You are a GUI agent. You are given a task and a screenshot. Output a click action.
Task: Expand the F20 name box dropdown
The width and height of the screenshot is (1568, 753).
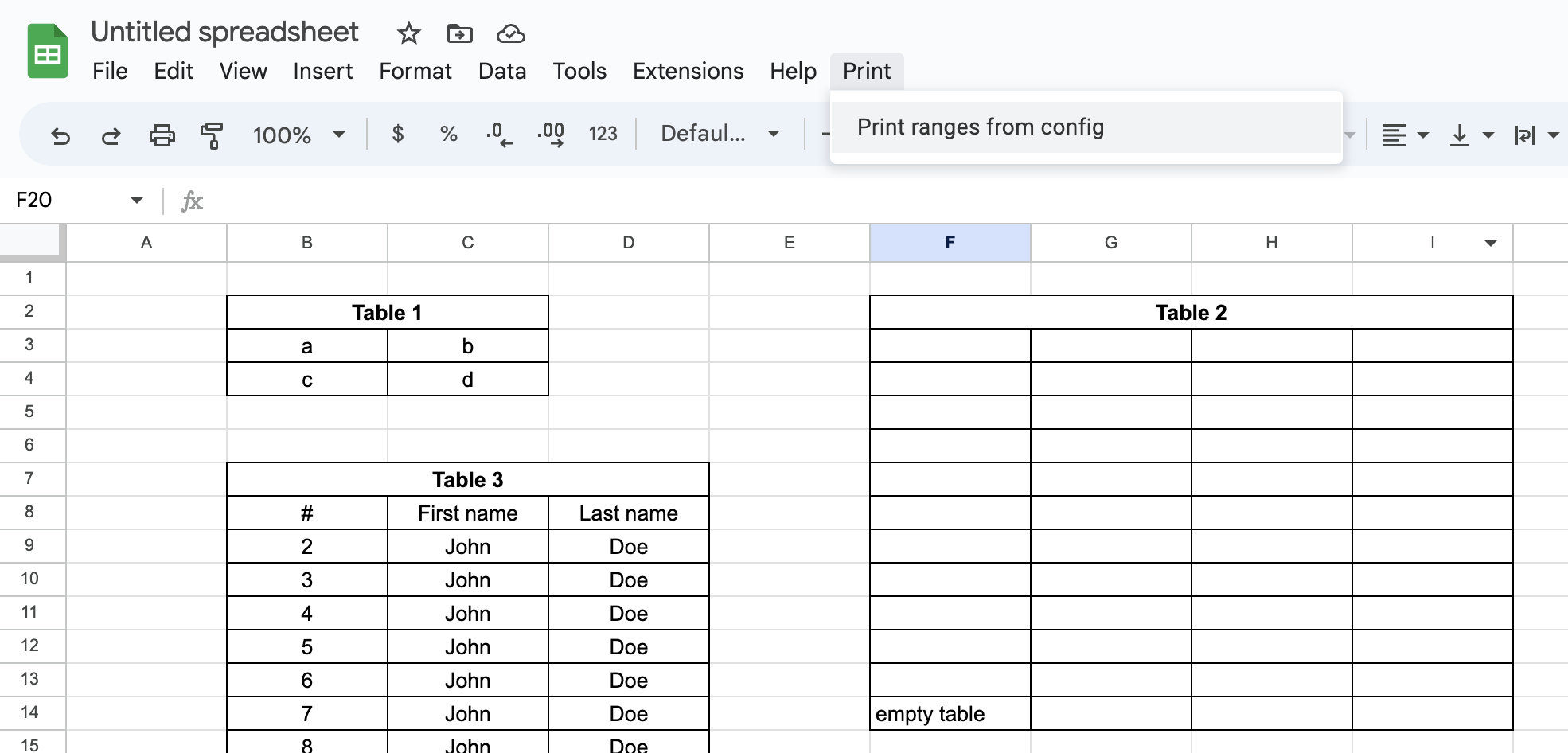(x=135, y=201)
